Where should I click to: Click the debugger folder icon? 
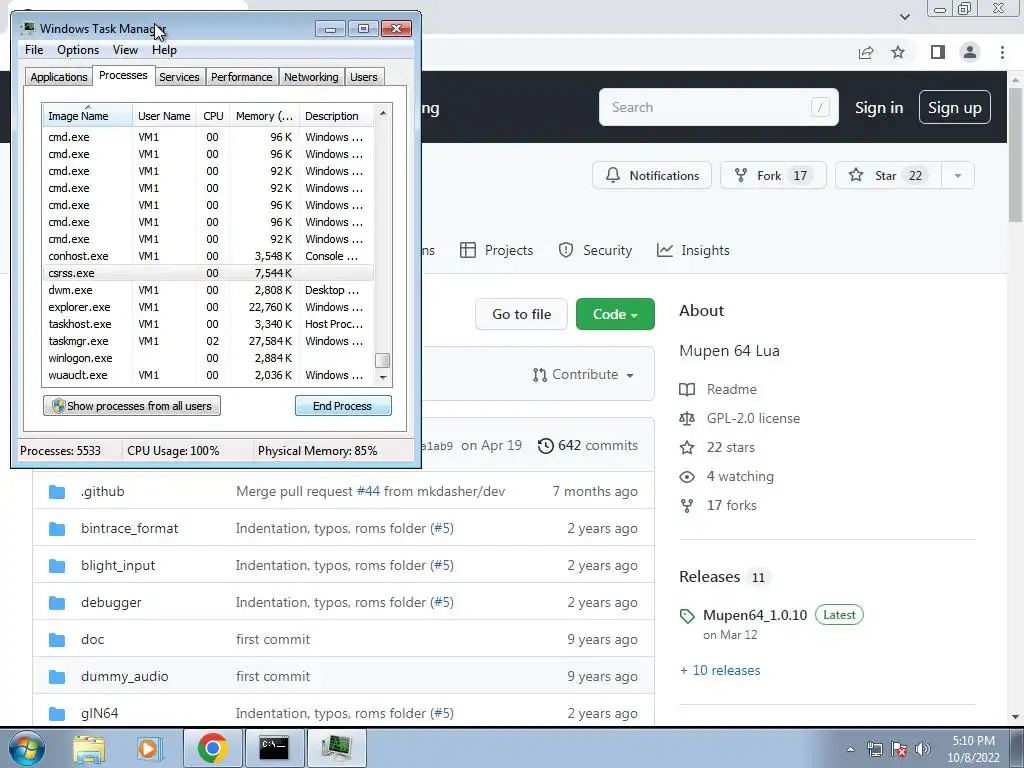57,602
